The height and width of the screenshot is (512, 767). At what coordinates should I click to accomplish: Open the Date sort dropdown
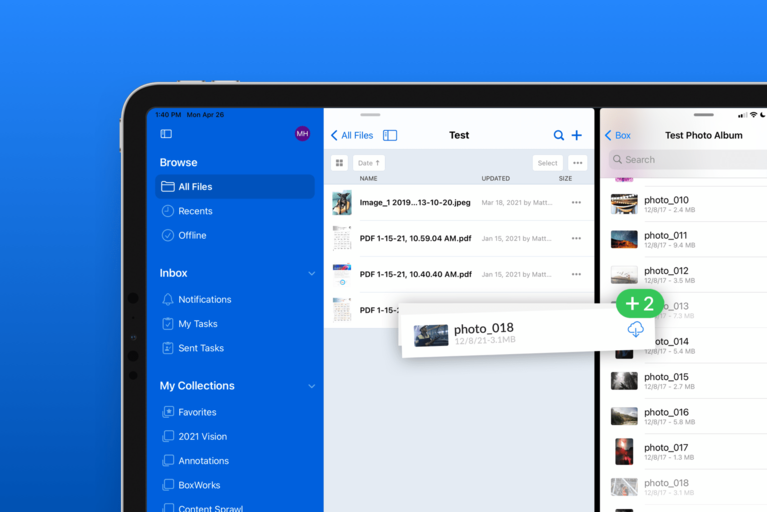pos(369,163)
